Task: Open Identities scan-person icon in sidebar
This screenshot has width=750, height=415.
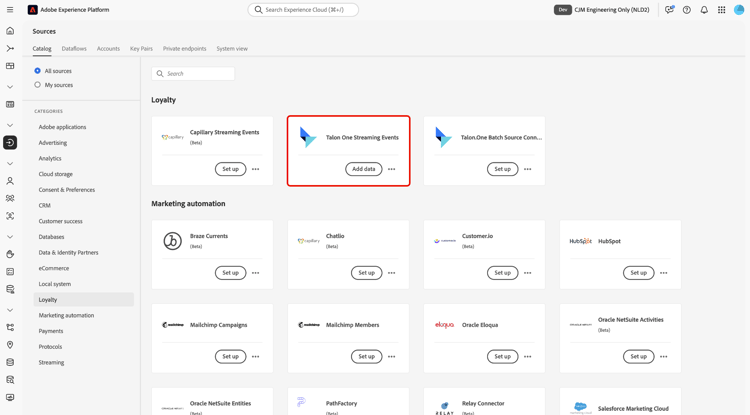Action: (x=10, y=216)
